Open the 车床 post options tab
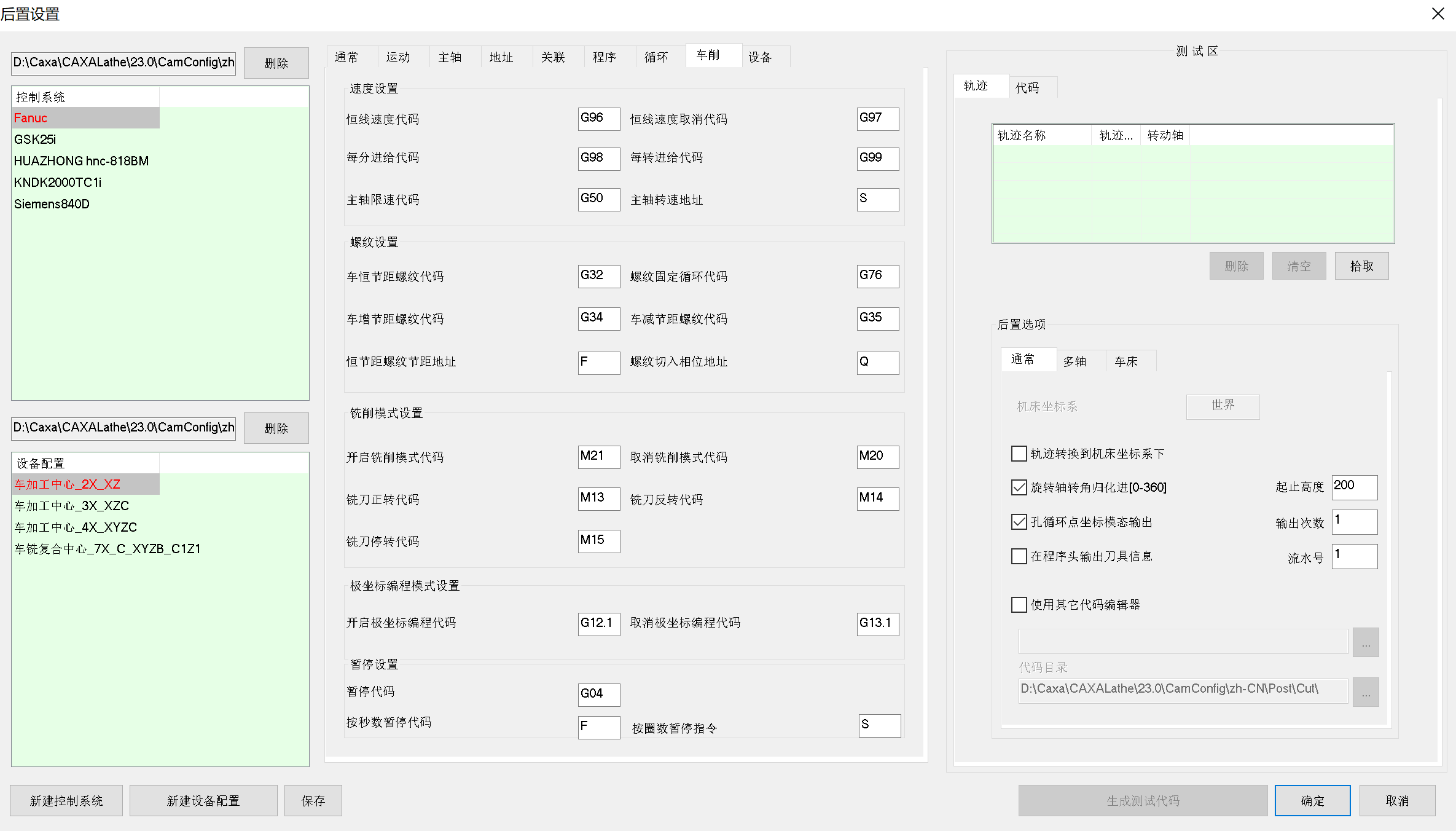Screen dimensions: 1456x831 tap(1126, 361)
